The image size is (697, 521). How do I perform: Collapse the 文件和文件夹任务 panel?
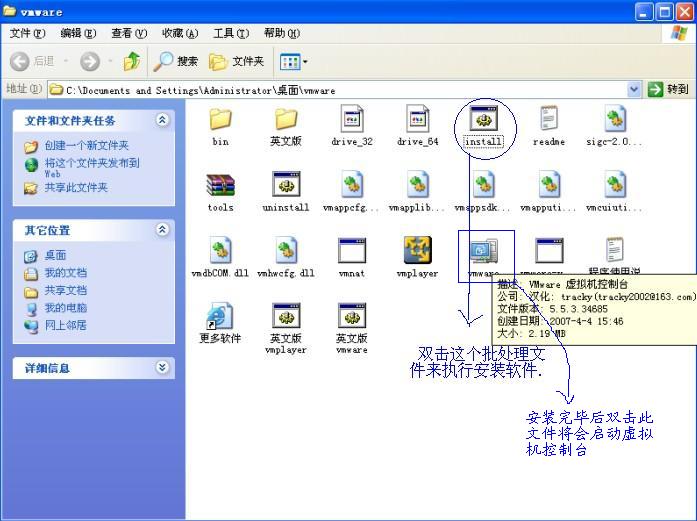[163, 120]
